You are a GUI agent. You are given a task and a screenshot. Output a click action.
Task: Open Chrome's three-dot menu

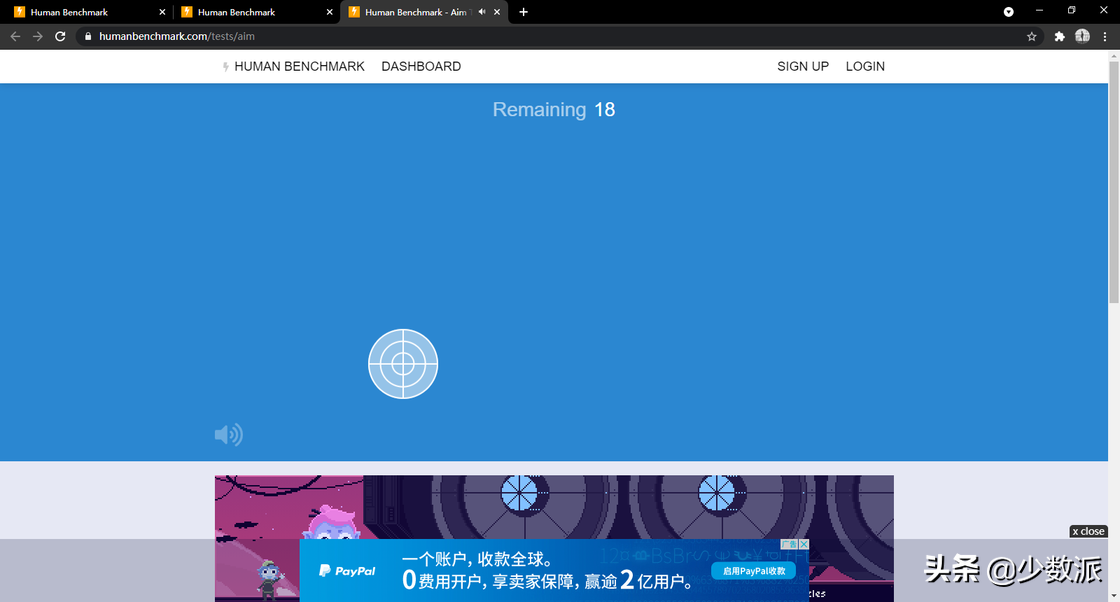(1105, 36)
